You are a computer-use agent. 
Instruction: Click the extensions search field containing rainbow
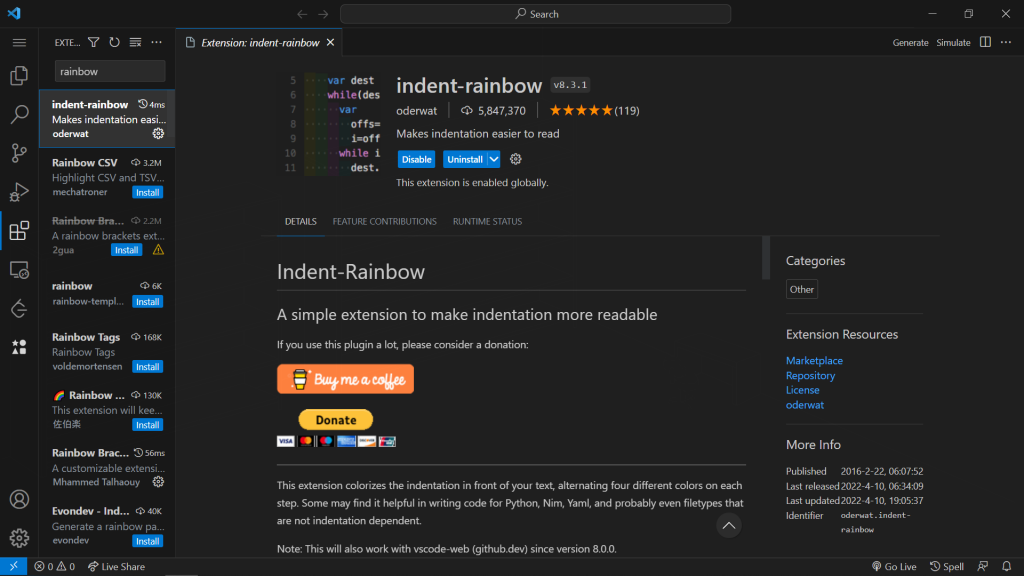click(110, 71)
